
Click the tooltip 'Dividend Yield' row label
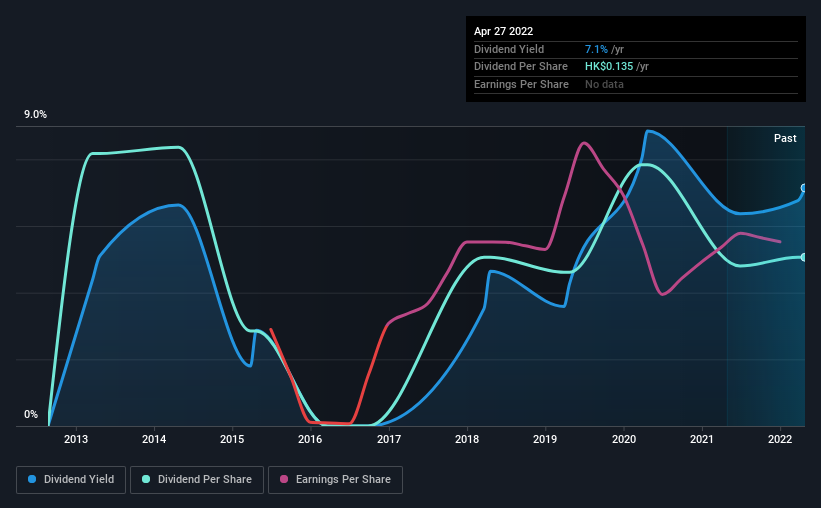click(509, 49)
